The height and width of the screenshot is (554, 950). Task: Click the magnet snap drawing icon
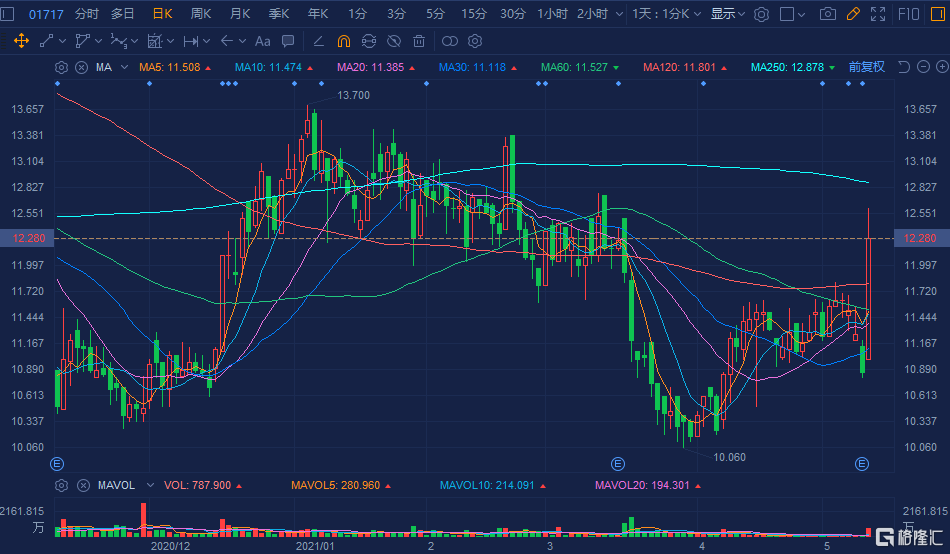343,41
